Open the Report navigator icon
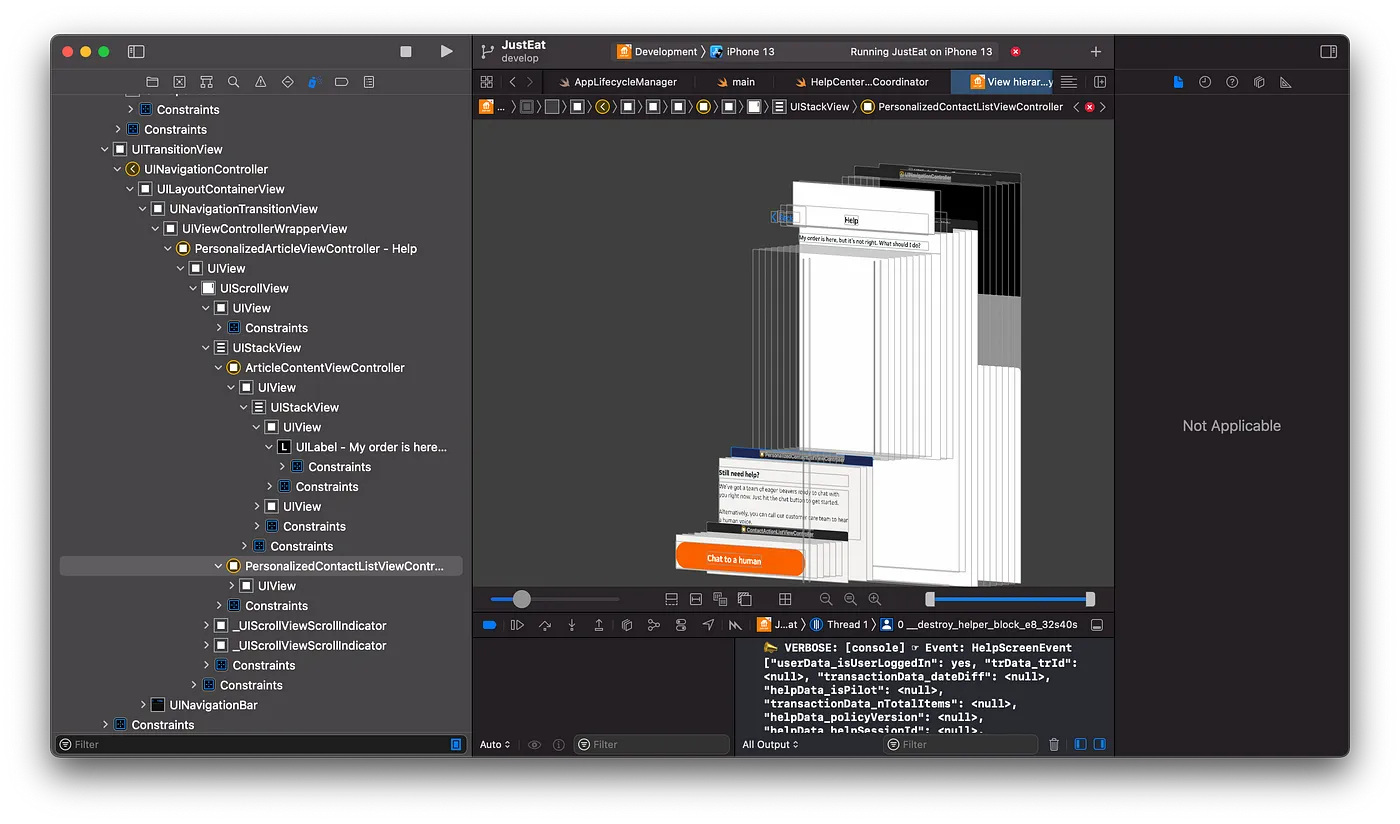1400x824 pixels. pyautogui.click(x=368, y=82)
